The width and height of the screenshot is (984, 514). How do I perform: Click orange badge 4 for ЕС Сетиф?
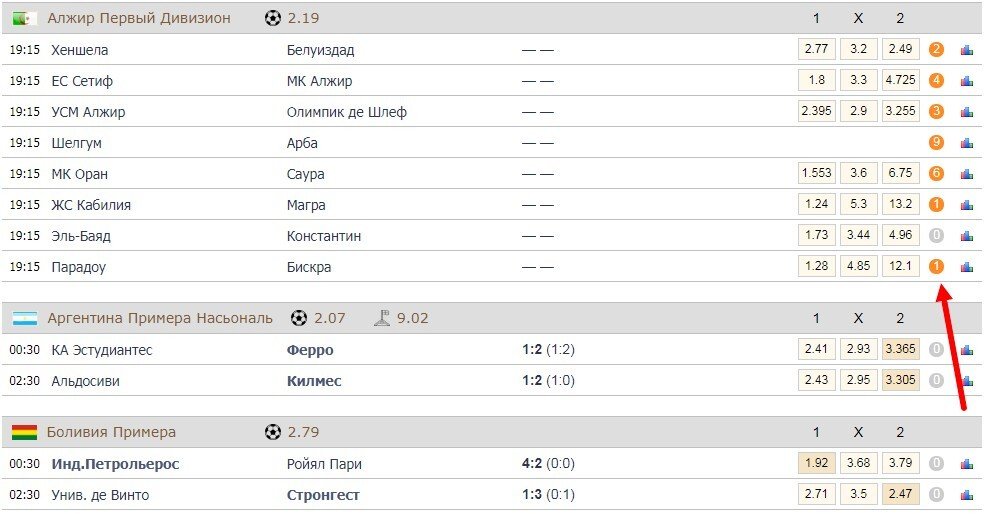[x=936, y=81]
